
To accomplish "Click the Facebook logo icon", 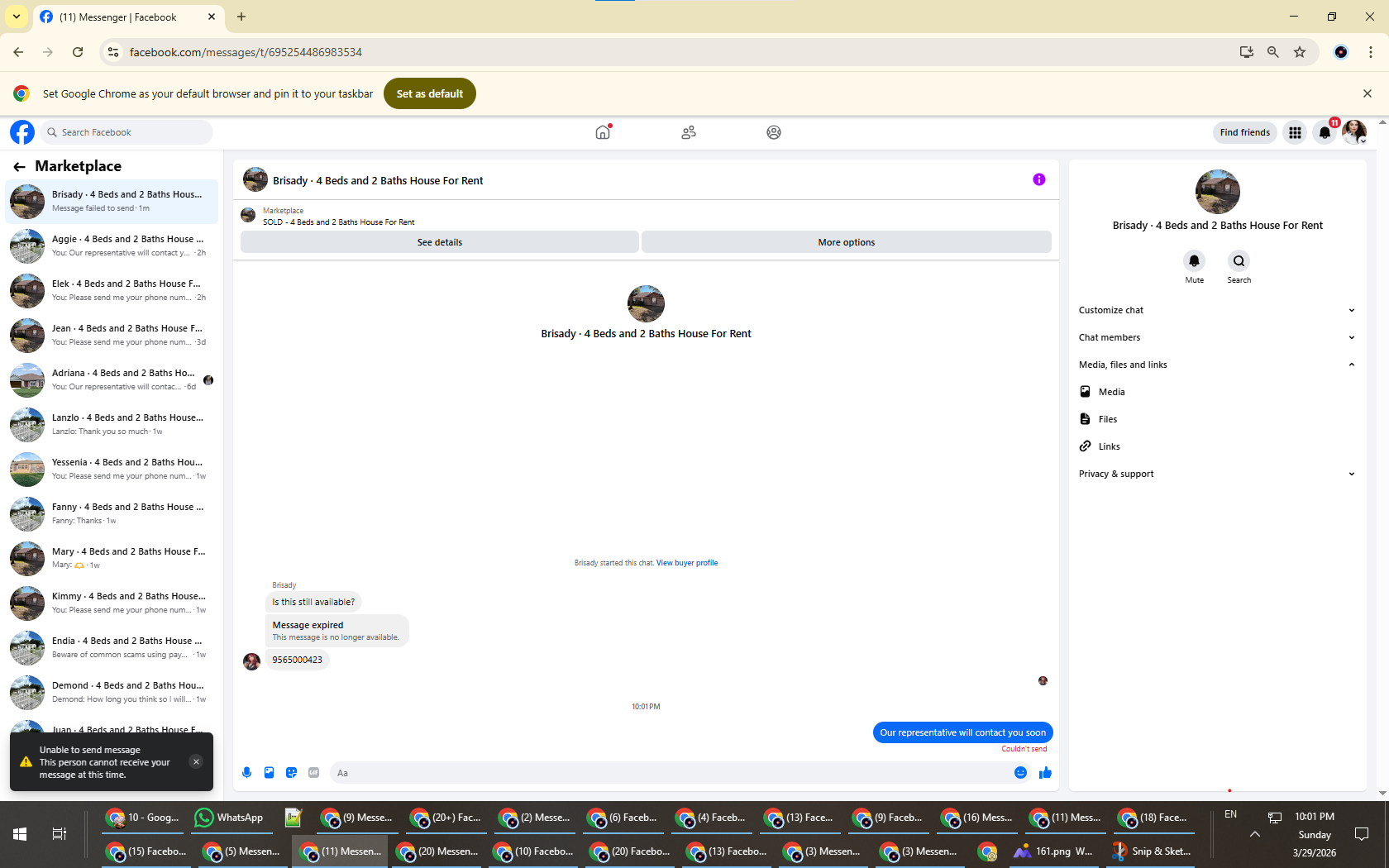I will pyautogui.click(x=22, y=132).
